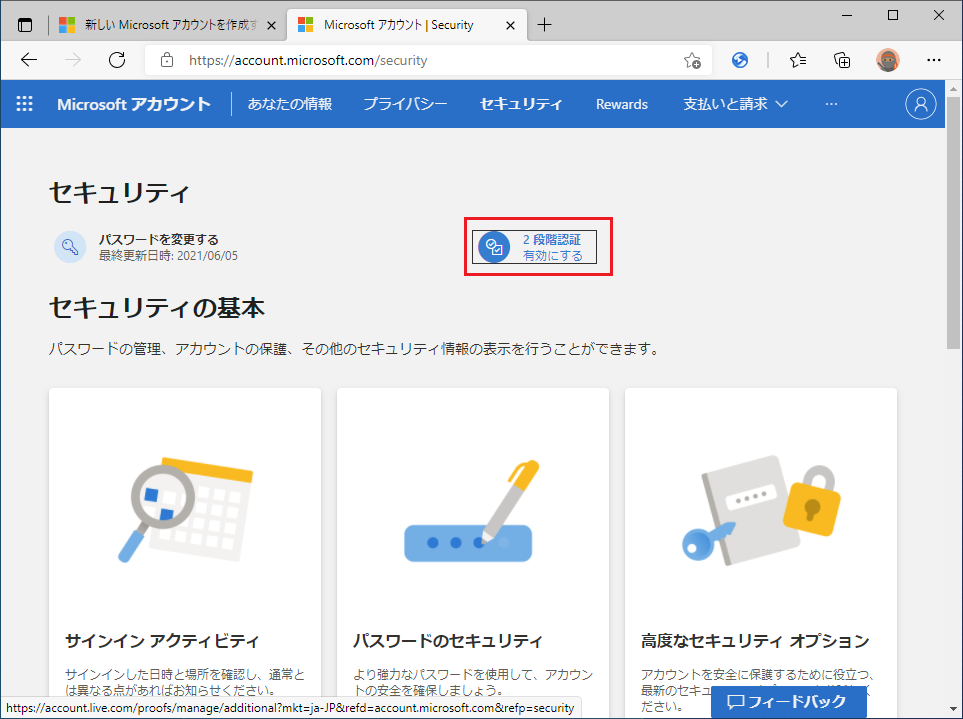Open the tab actions menu icon
The height and width of the screenshot is (719, 963).
tap(25, 25)
